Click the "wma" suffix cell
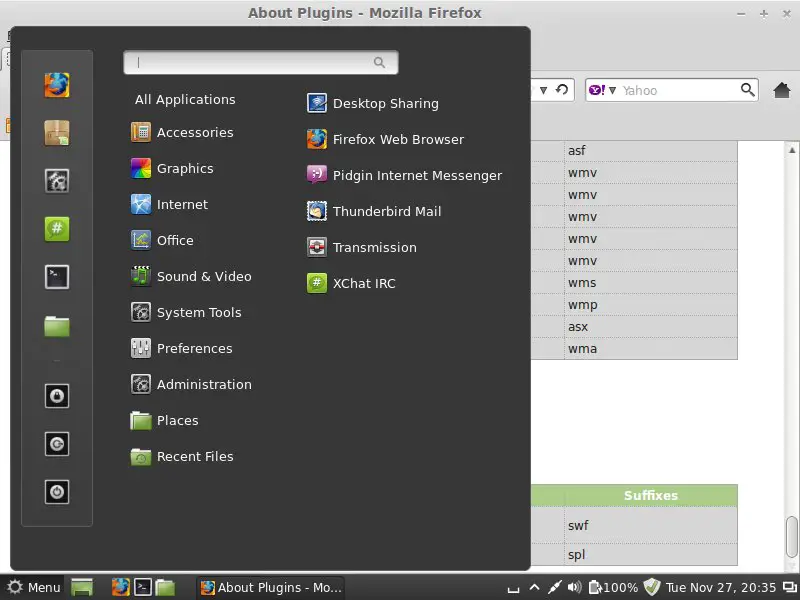This screenshot has width=800, height=600. click(x=651, y=348)
